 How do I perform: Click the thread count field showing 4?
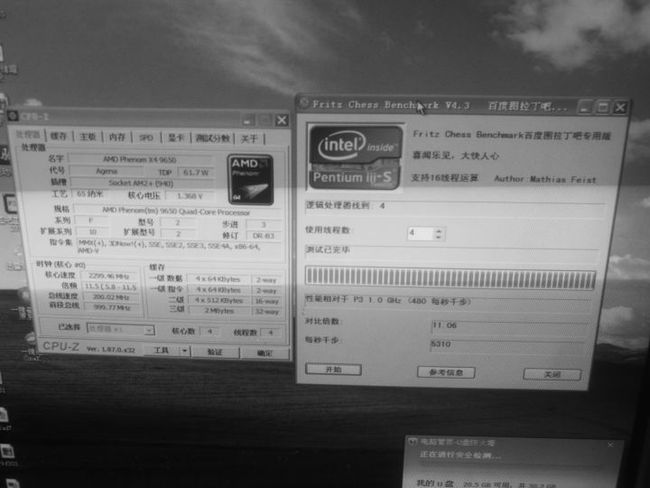(420, 233)
